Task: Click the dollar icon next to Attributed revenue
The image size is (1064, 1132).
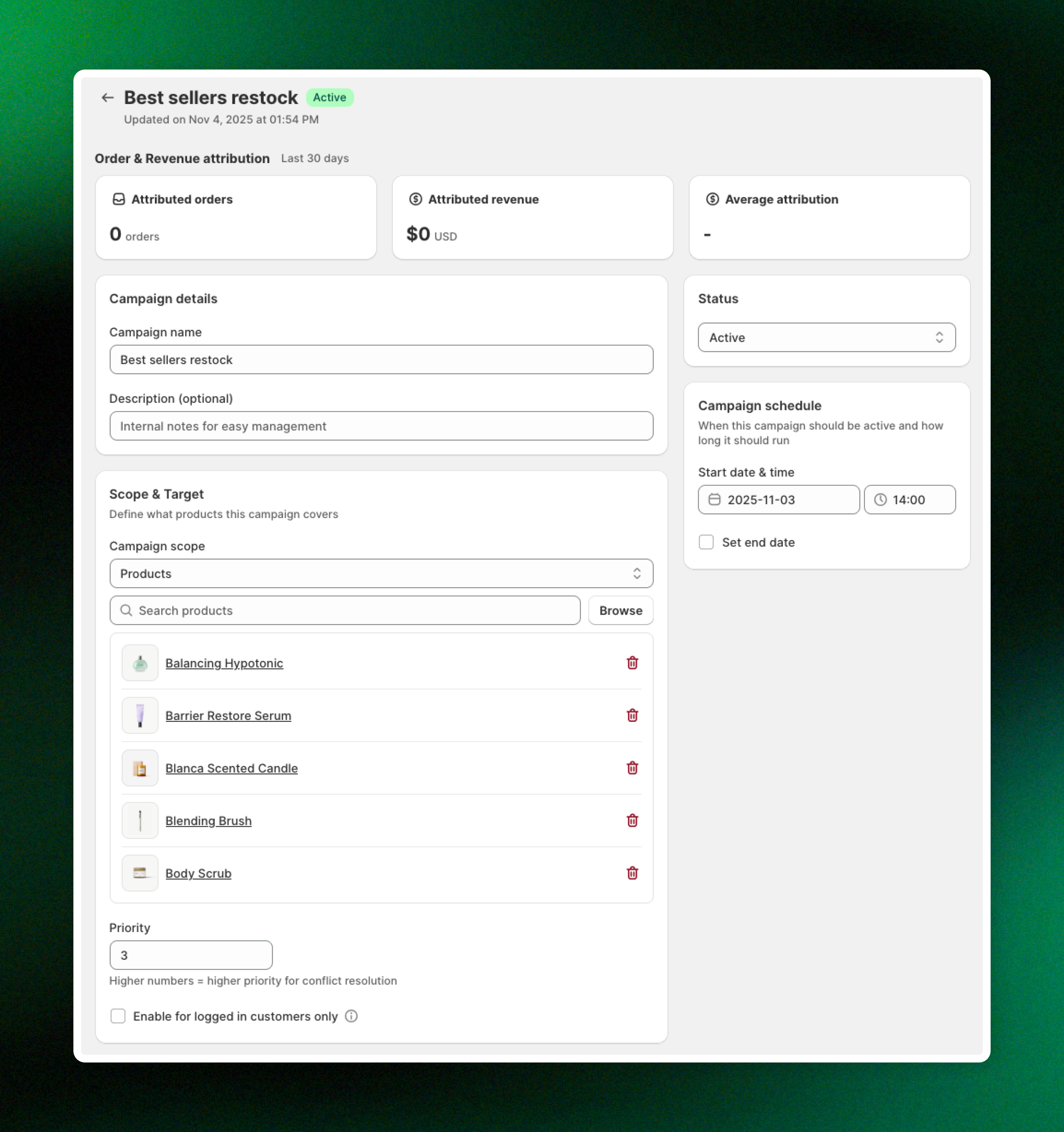Action: click(x=416, y=199)
